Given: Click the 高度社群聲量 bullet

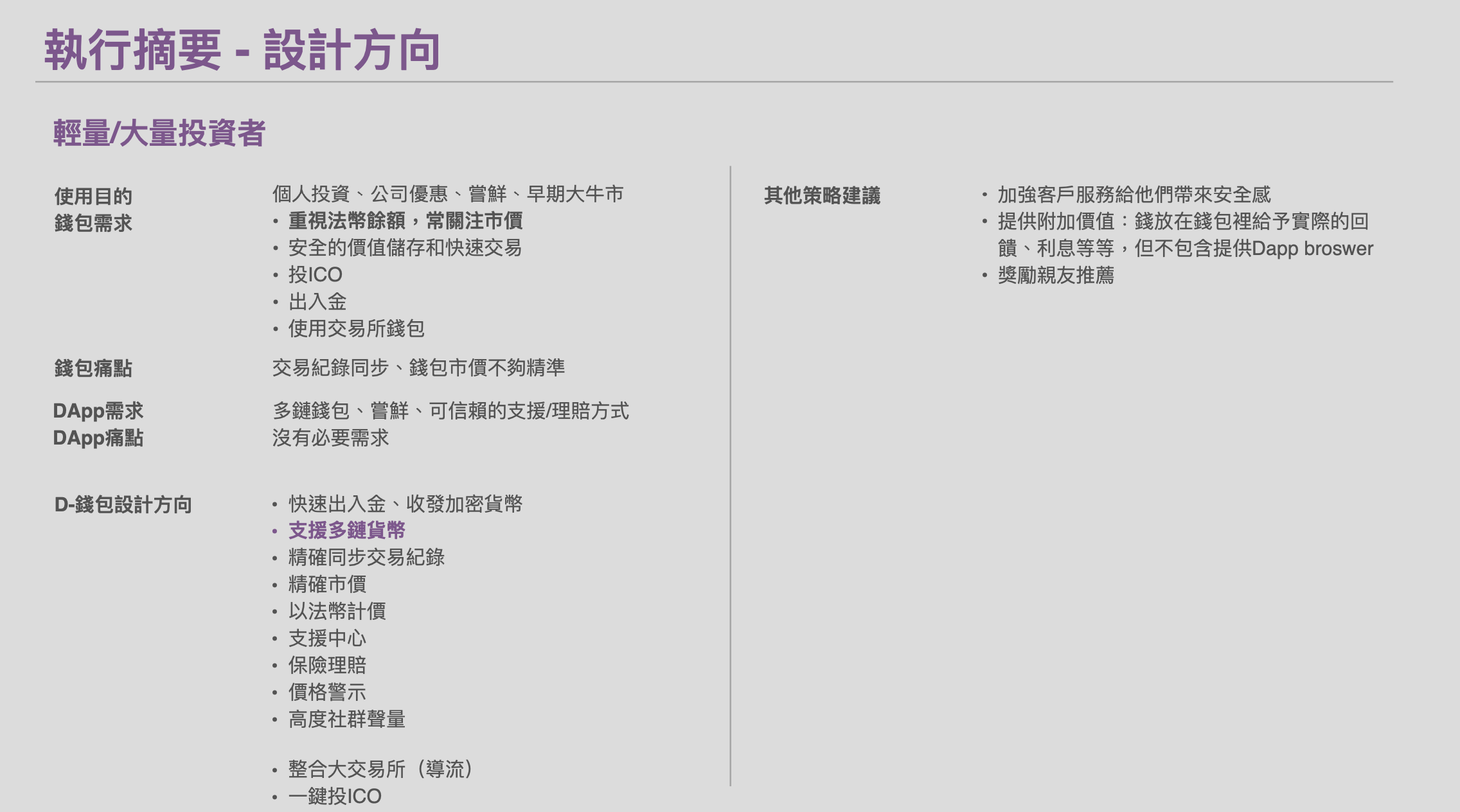Looking at the screenshot, I should 346,719.
